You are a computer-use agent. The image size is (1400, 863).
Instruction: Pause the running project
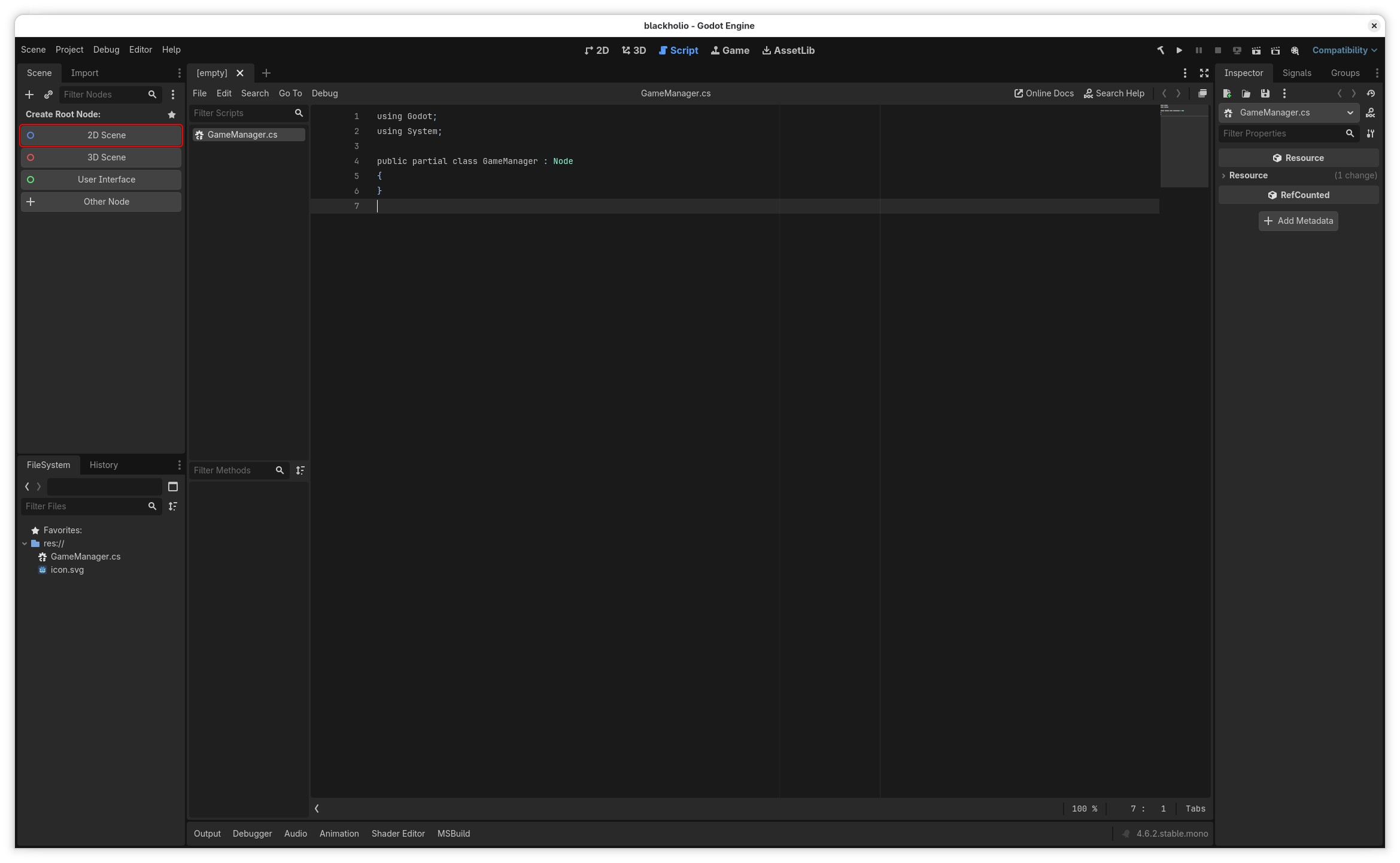1198,50
